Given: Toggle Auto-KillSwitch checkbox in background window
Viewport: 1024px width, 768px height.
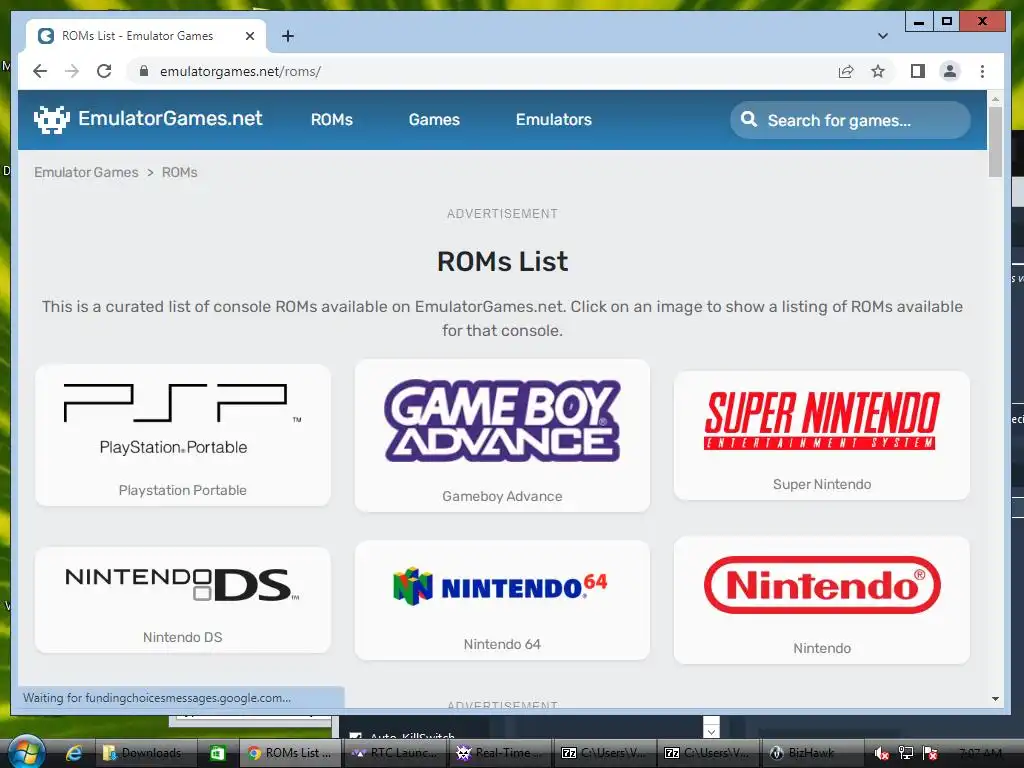Looking at the screenshot, I should 356,737.
